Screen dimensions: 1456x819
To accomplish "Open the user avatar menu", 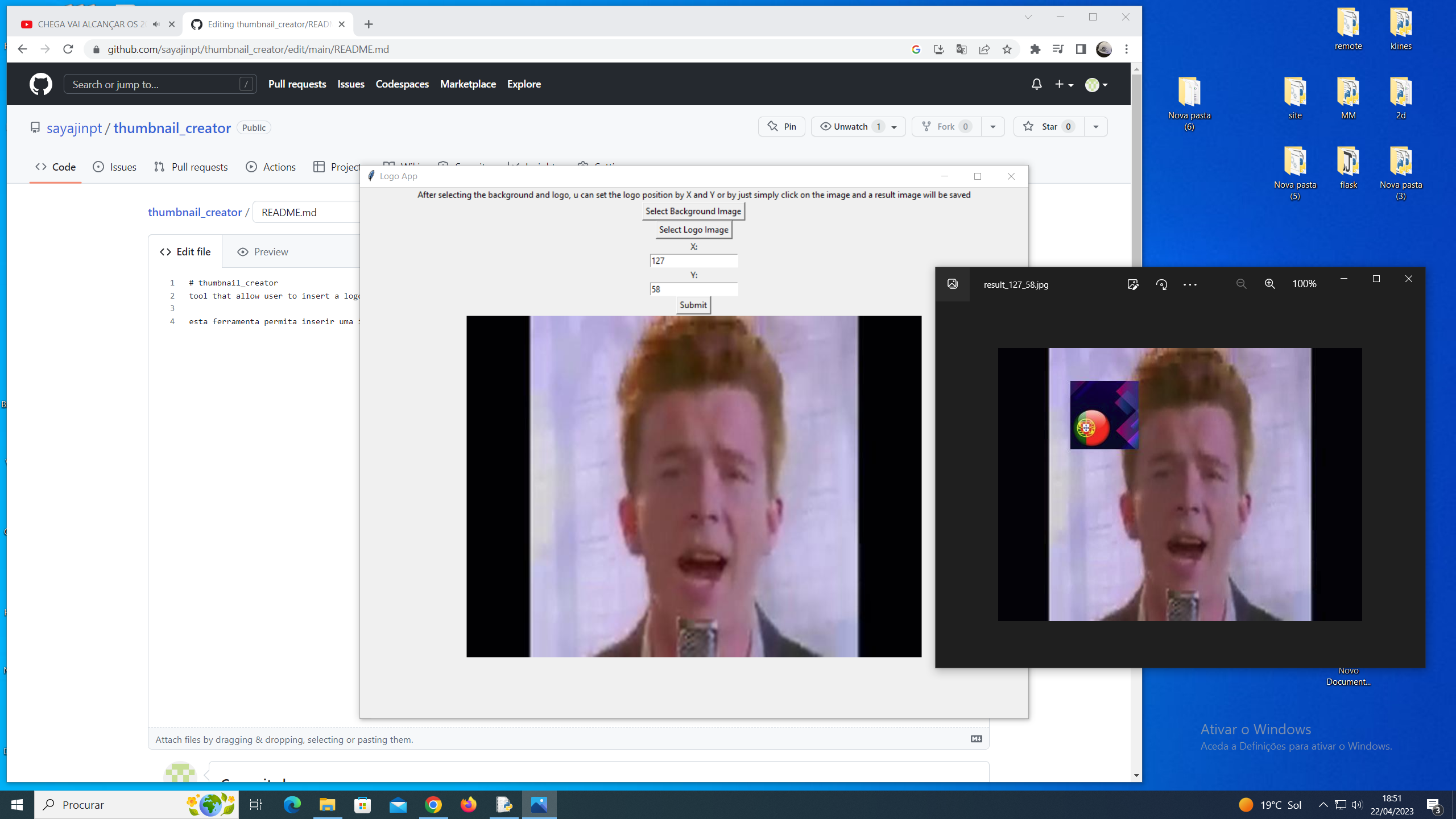I will pyautogui.click(x=1096, y=84).
